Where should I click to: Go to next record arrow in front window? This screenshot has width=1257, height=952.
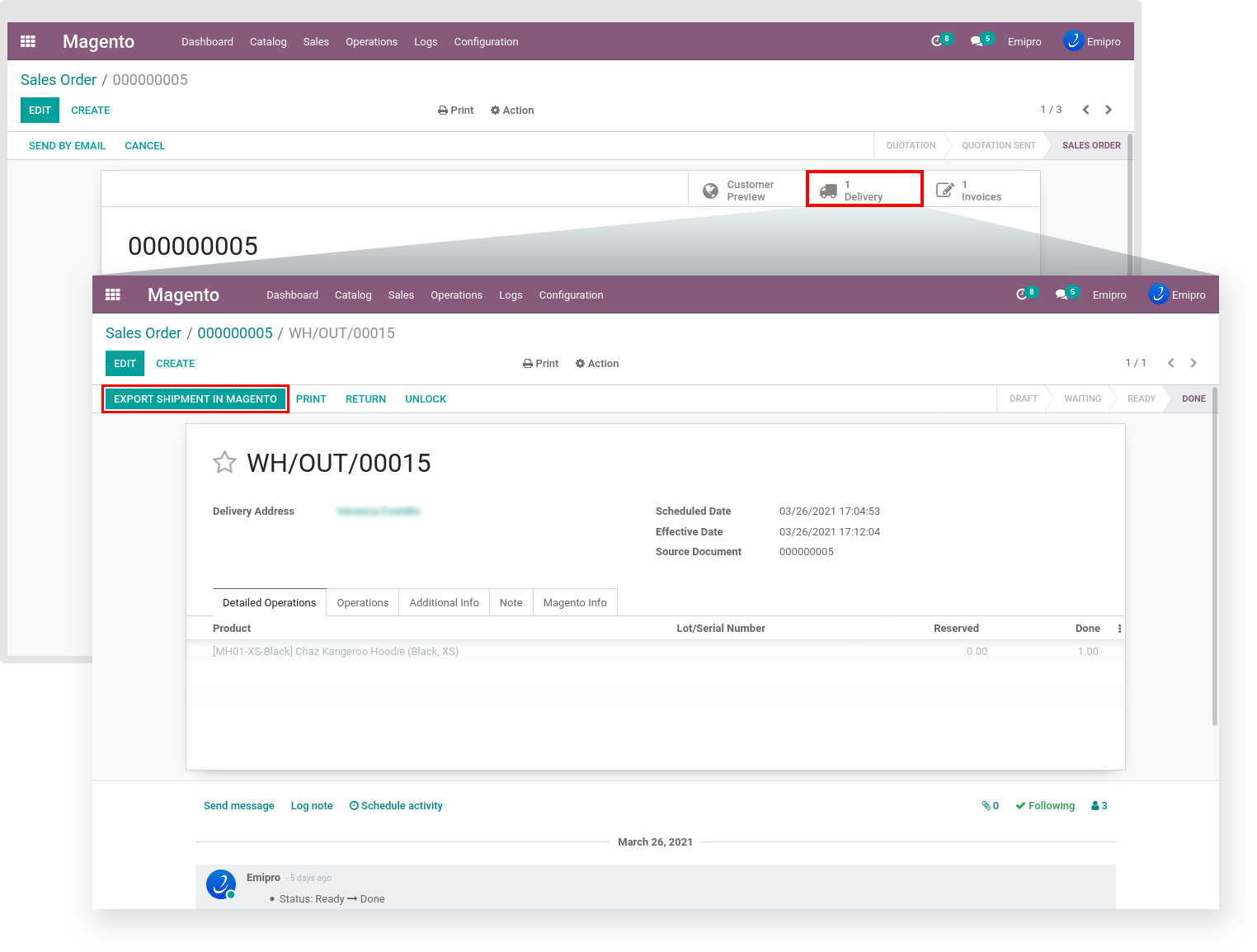1193,363
